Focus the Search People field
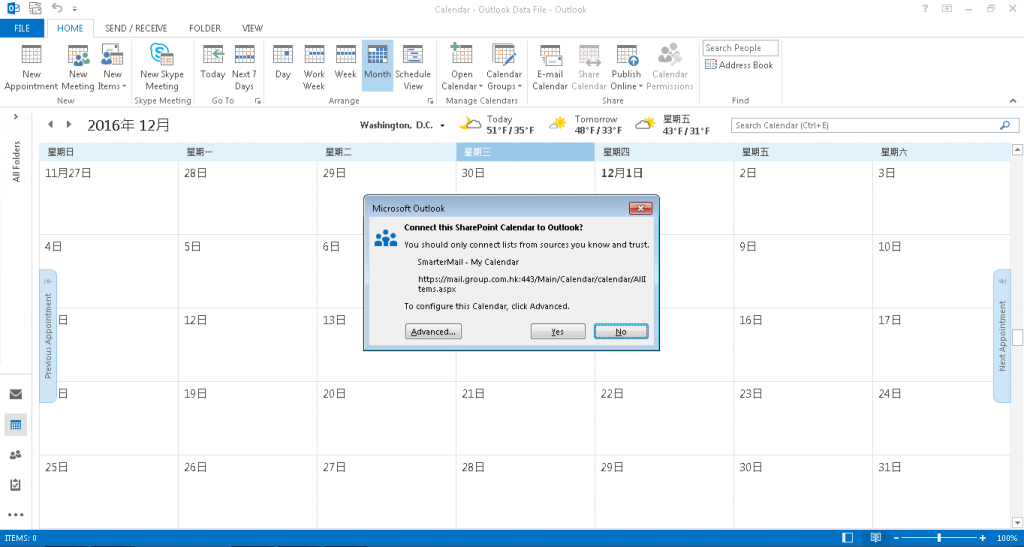Screen dimensions: 1024x547 741,48
